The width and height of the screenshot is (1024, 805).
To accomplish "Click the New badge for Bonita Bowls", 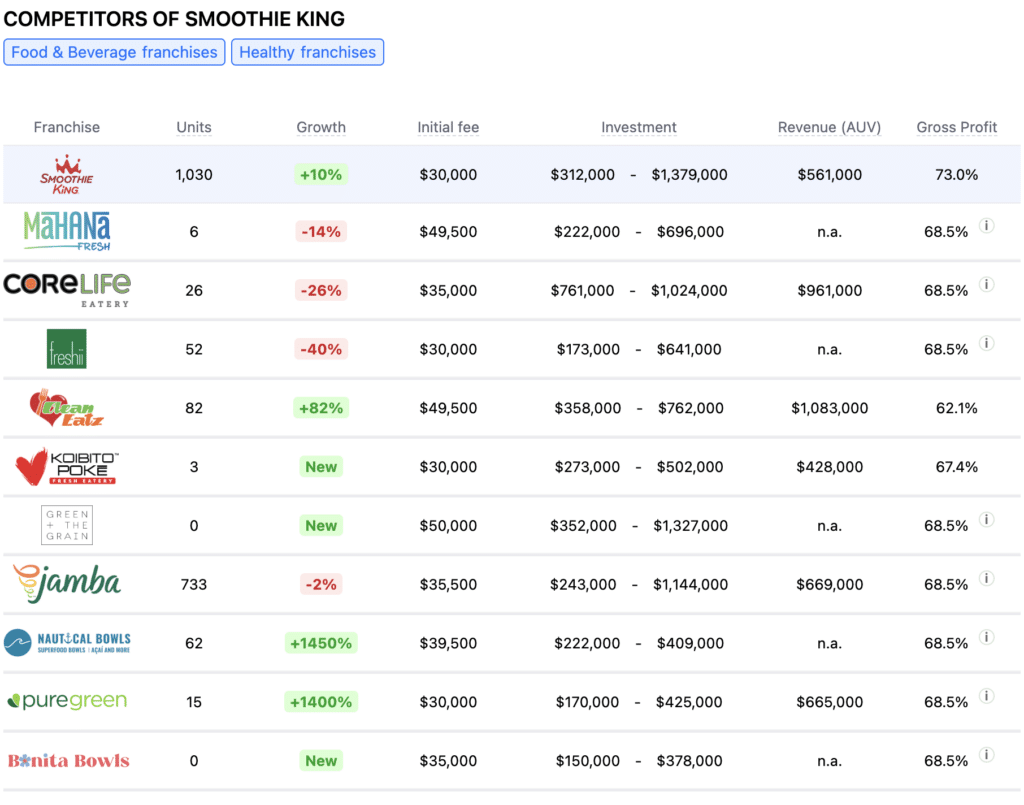I will point(321,761).
